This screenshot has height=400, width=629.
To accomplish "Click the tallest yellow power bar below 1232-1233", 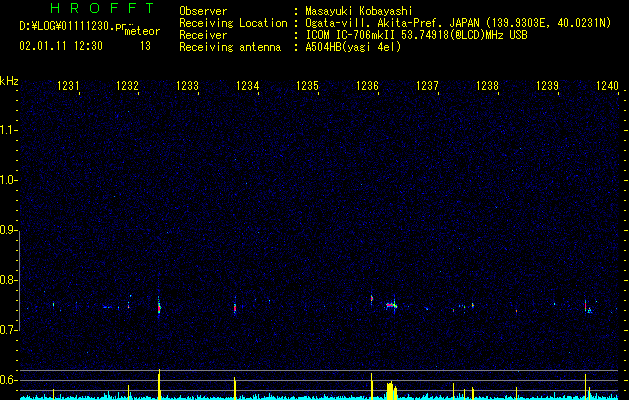I will (x=159, y=384).
